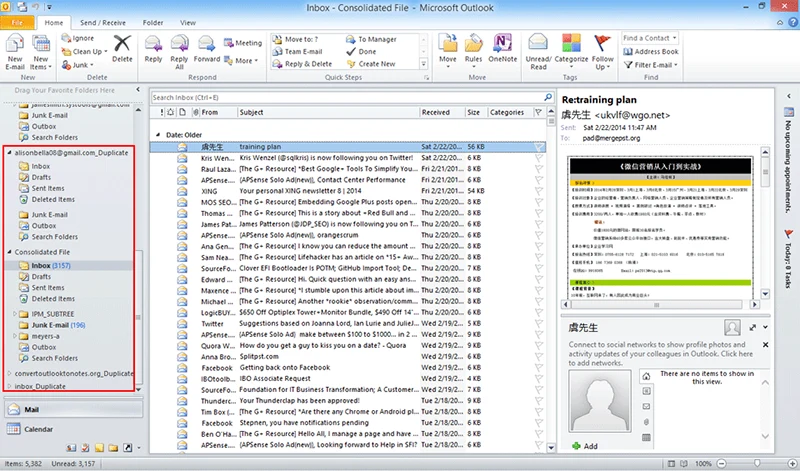Toggle flag on Twitter suggestions email
Screen dimensions: 800x471
point(538,324)
